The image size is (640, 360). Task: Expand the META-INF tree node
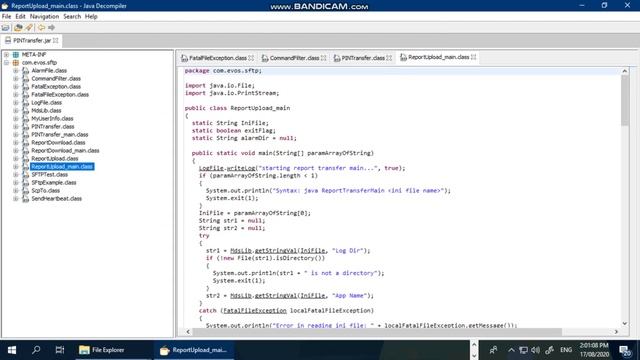coord(6,55)
